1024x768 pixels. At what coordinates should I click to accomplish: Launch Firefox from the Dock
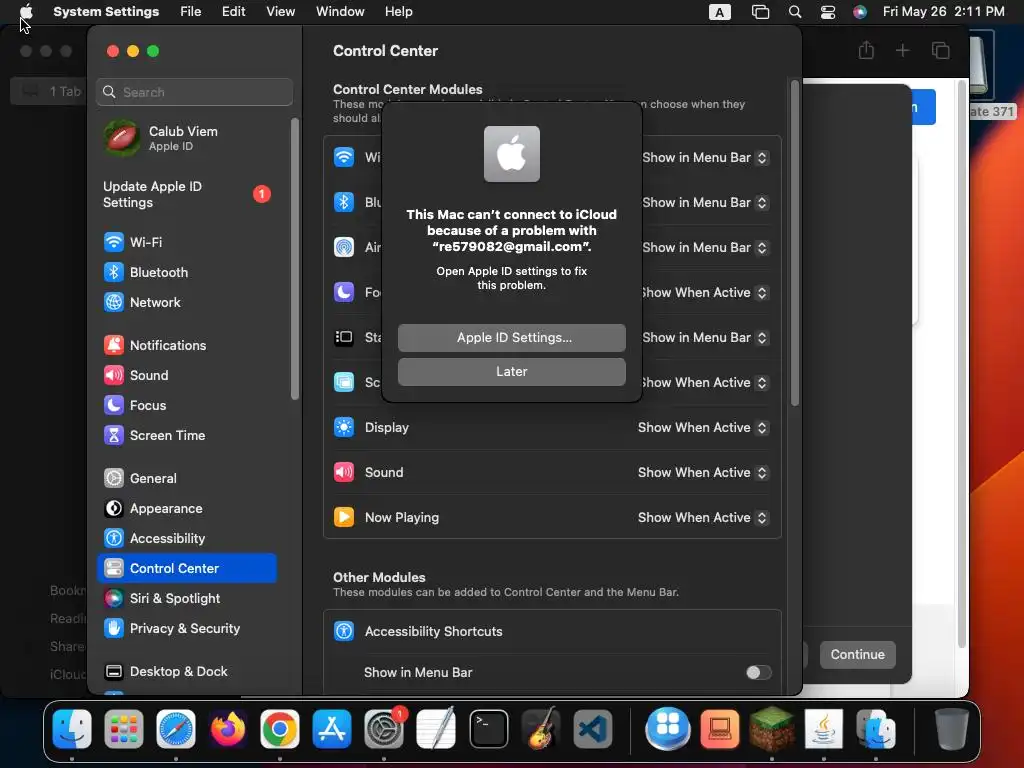point(227,729)
